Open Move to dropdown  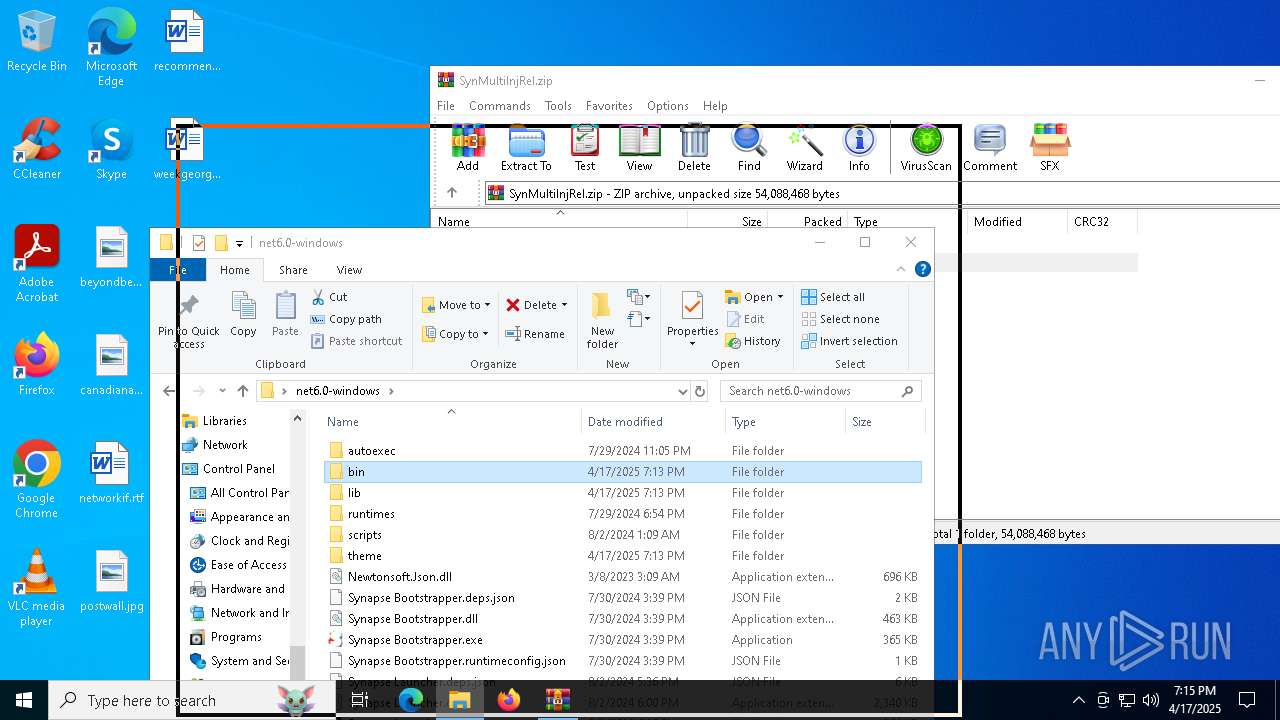tap(456, 305)
